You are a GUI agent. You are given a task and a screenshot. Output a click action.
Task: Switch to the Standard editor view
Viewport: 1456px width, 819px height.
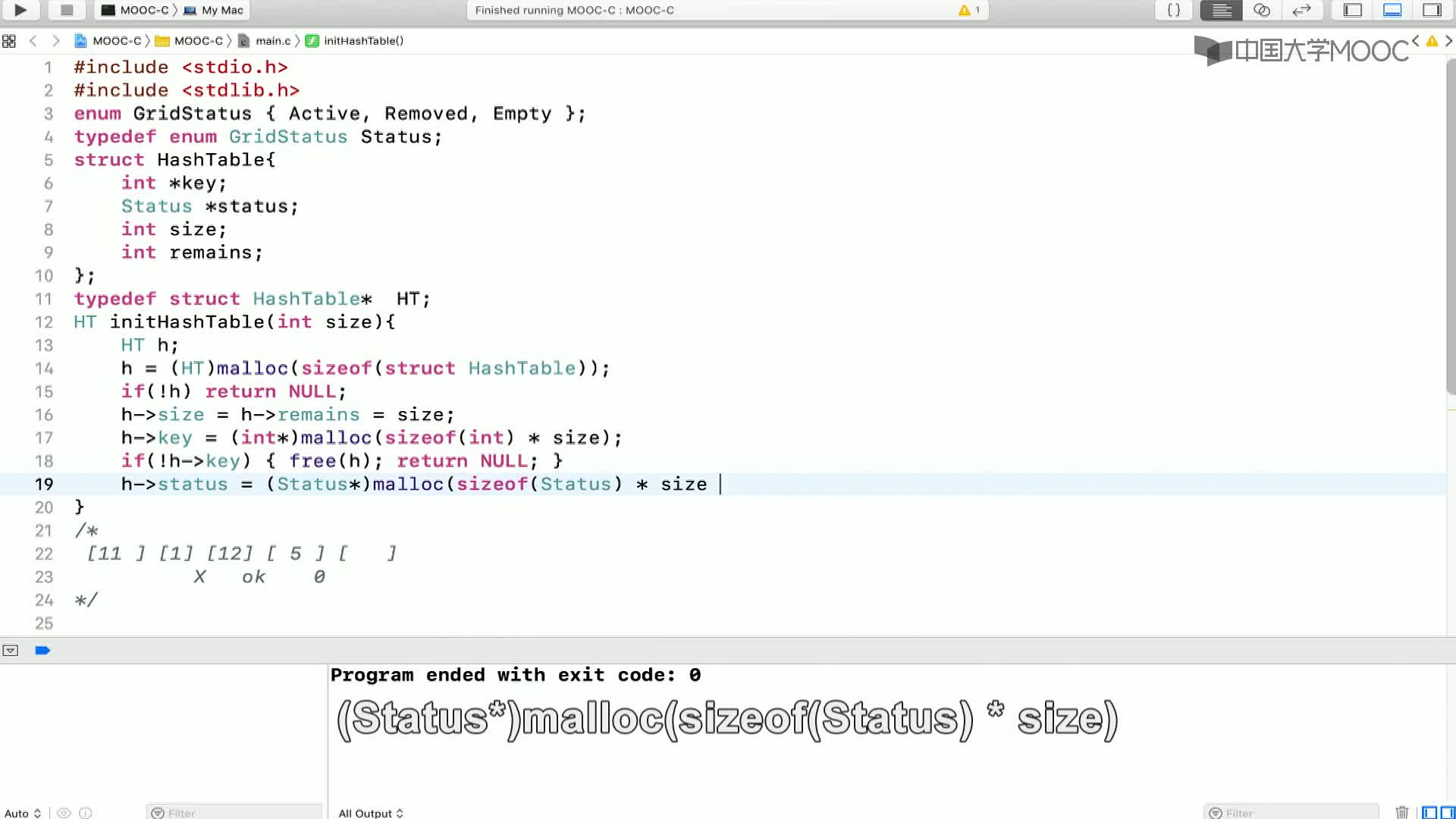[x=1221, y=10]
